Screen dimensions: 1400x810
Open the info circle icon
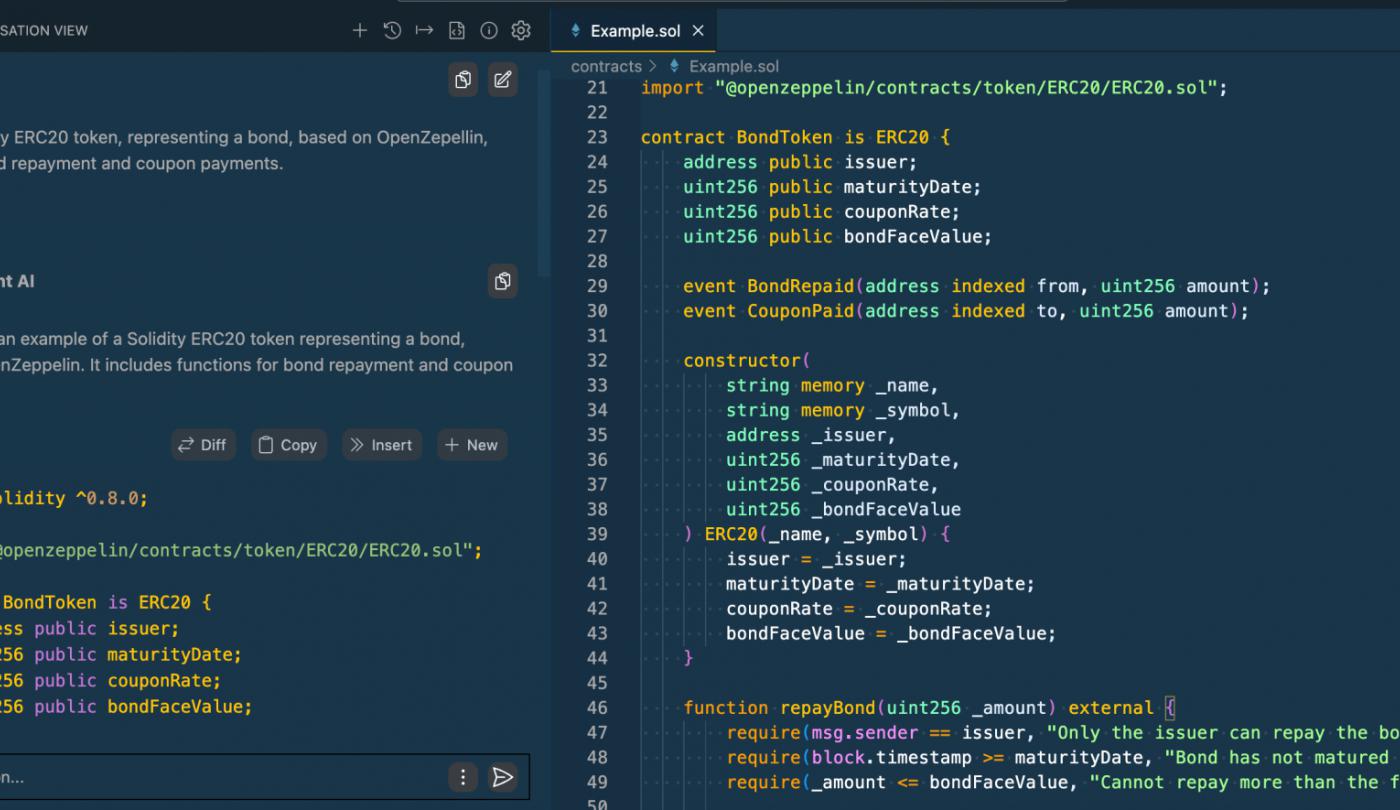489,31
